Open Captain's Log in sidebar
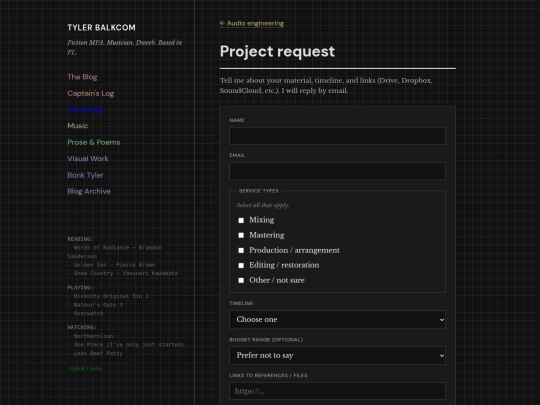The height and width of the screenshot is (405, 540). (91, 93)
